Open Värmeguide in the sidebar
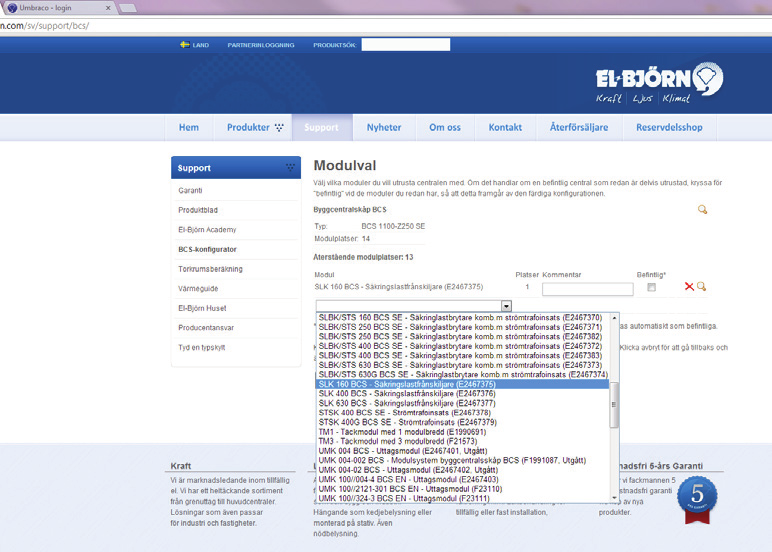 [198, 289]
